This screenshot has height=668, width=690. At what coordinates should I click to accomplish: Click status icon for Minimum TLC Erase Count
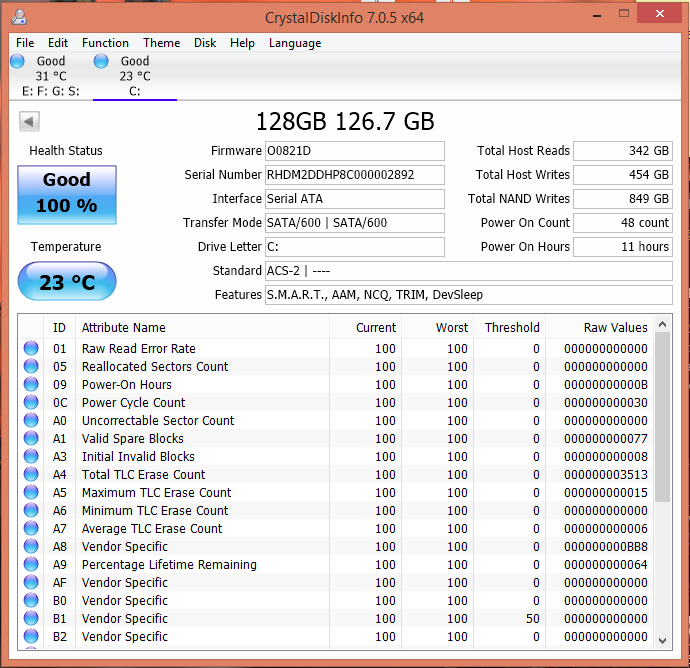(x=31, y=510)
